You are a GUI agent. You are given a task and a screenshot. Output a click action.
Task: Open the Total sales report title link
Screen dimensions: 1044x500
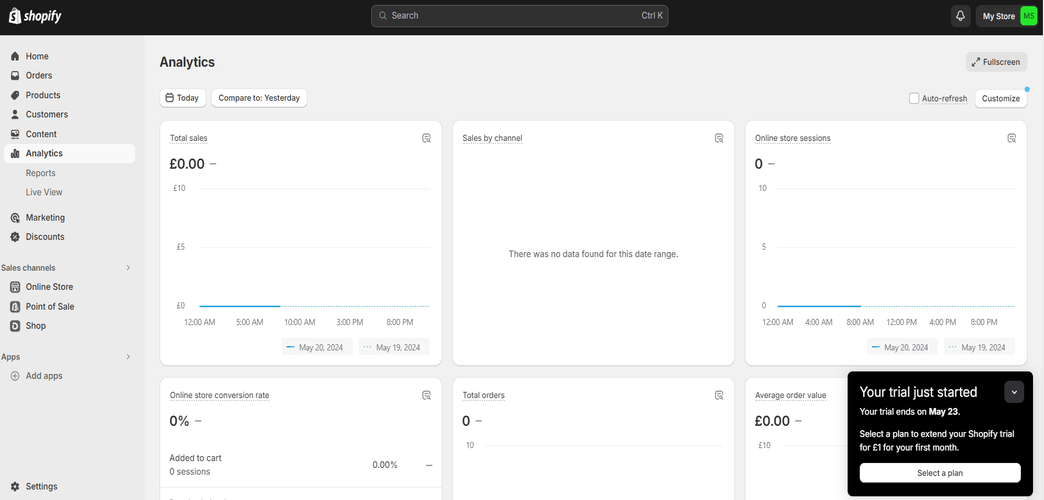188,138
